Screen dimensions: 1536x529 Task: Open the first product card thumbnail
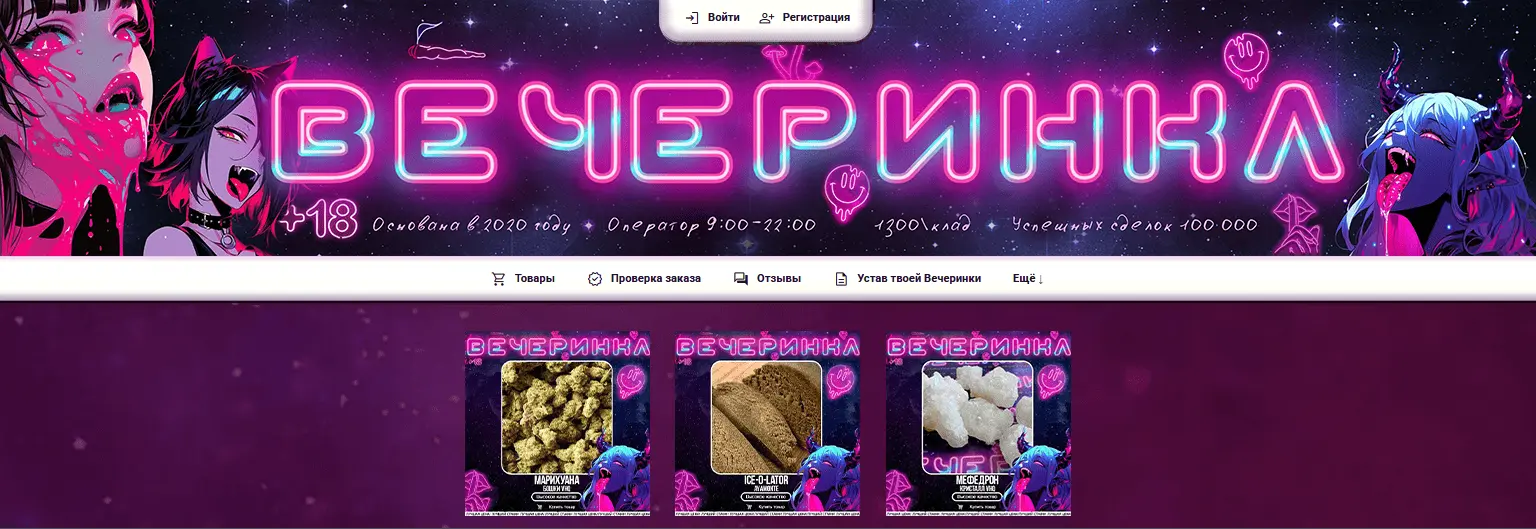click(558, 424)
